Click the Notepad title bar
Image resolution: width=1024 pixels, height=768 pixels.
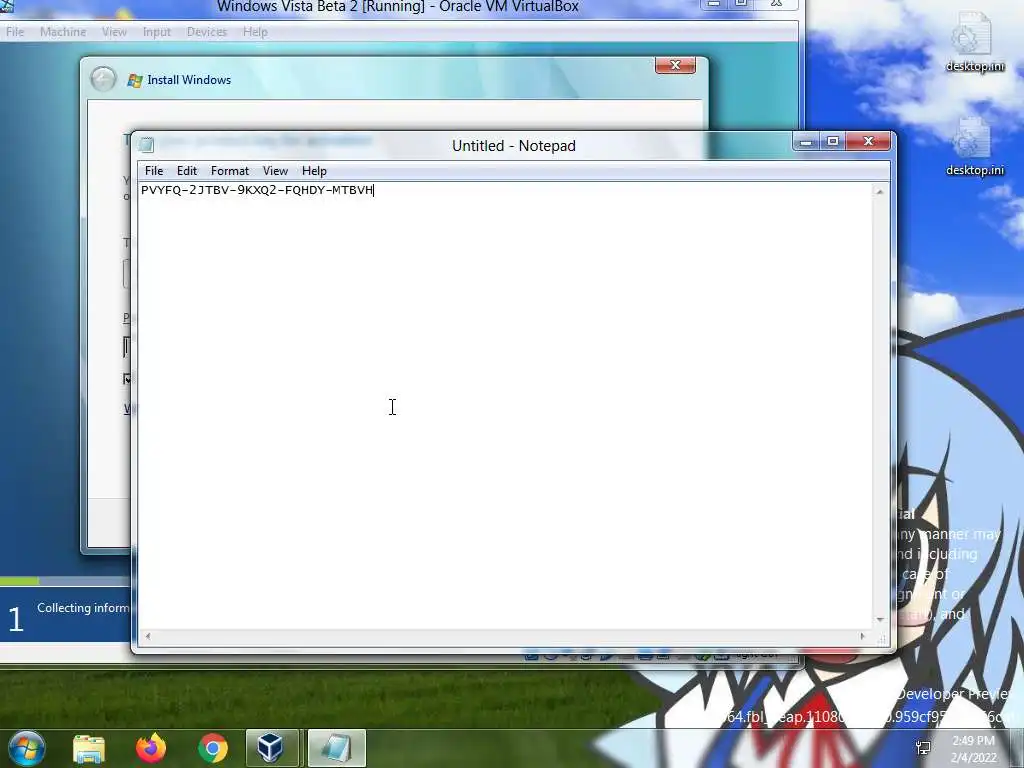coord(513,146)
